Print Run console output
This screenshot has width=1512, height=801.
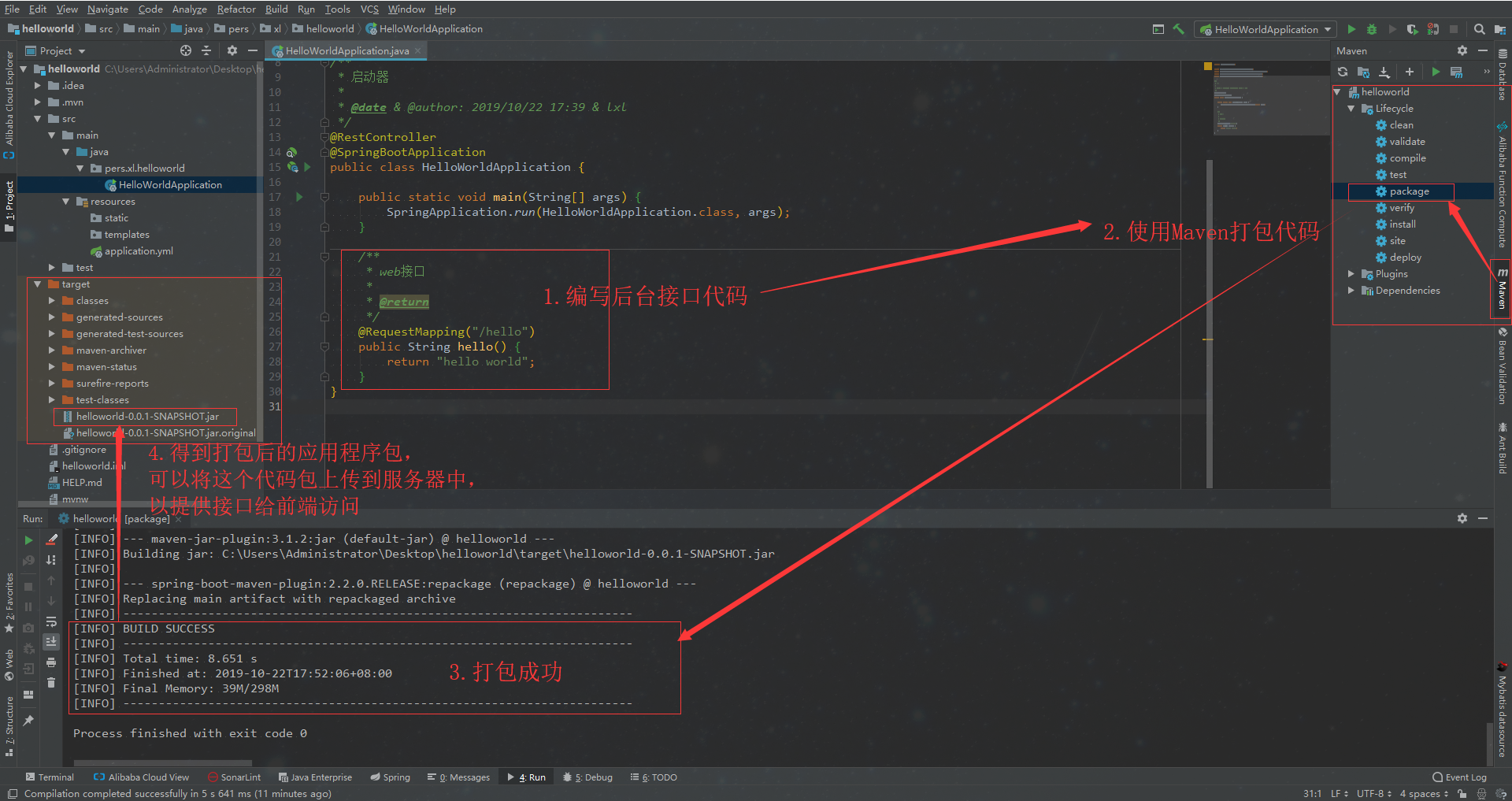pos(51,662)
